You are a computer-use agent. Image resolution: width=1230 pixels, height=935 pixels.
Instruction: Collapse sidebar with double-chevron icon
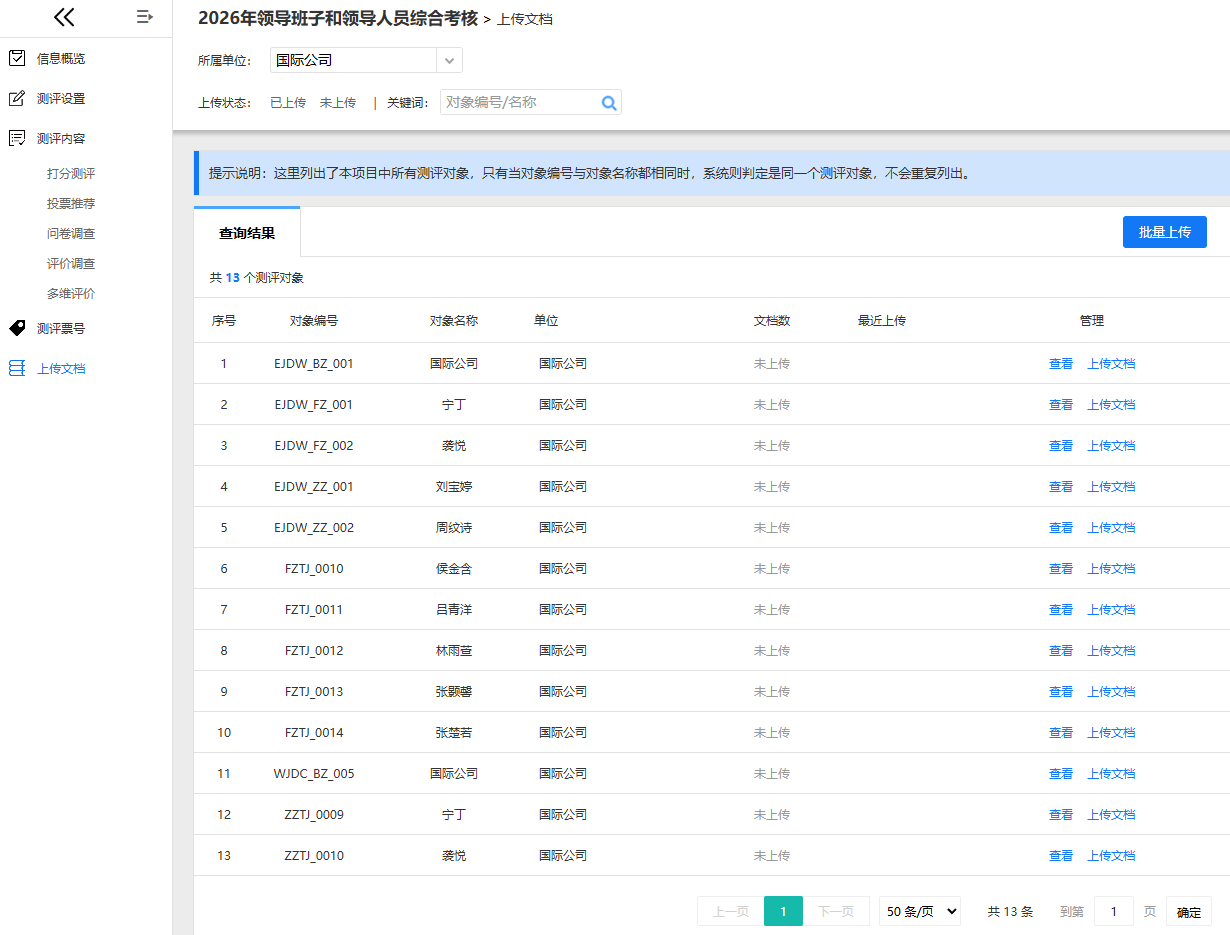[64, 16]
